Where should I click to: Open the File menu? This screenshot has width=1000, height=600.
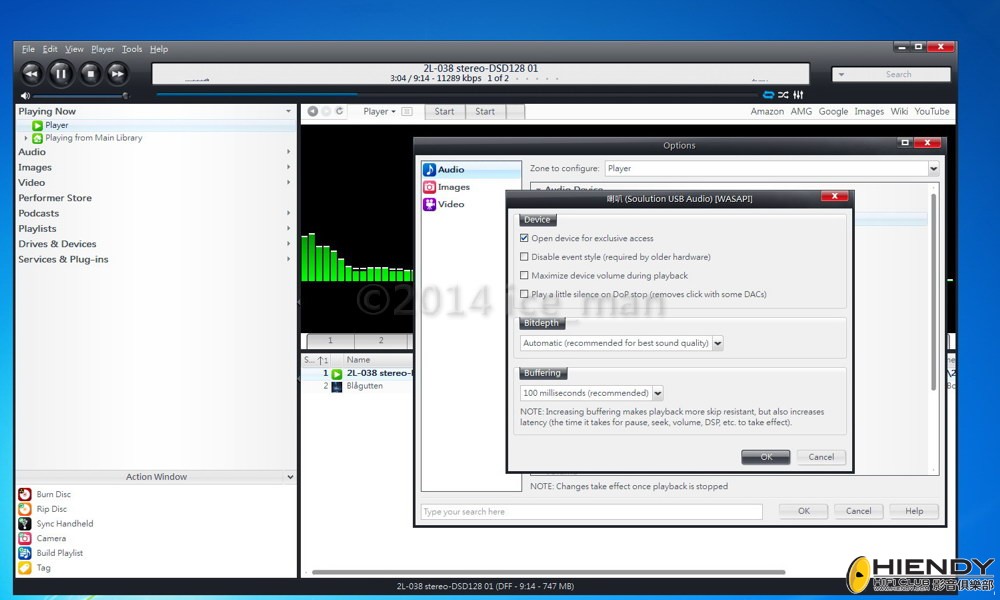(x=28, y=49)
